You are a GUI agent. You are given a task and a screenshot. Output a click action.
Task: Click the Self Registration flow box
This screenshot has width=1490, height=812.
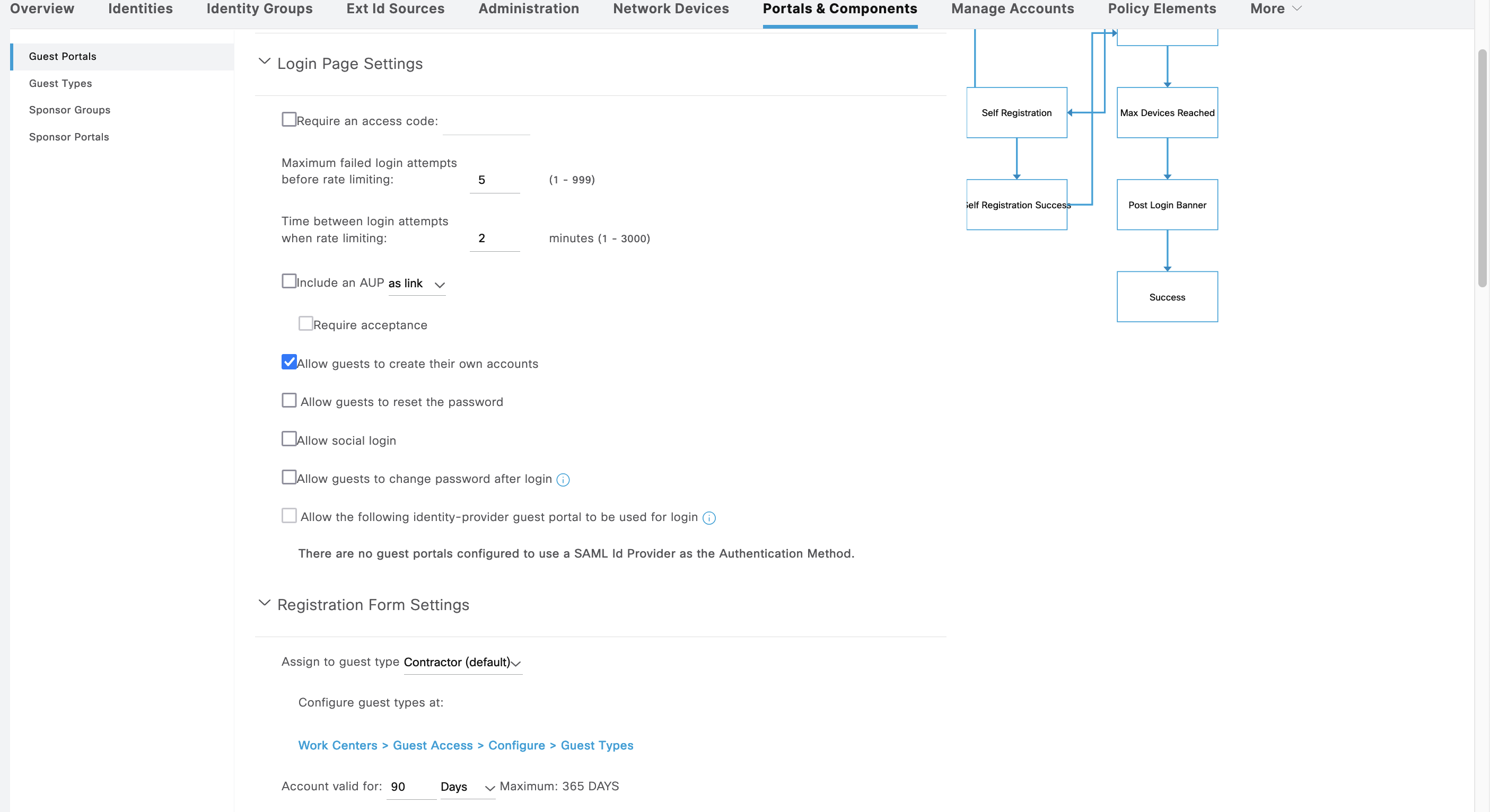point(1016,113)
